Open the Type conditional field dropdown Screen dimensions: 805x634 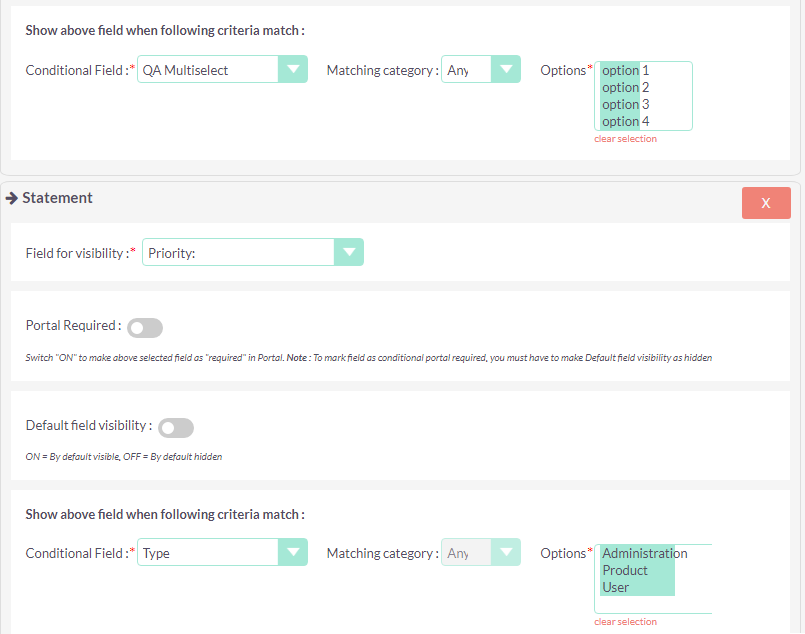tap(222, 553)
